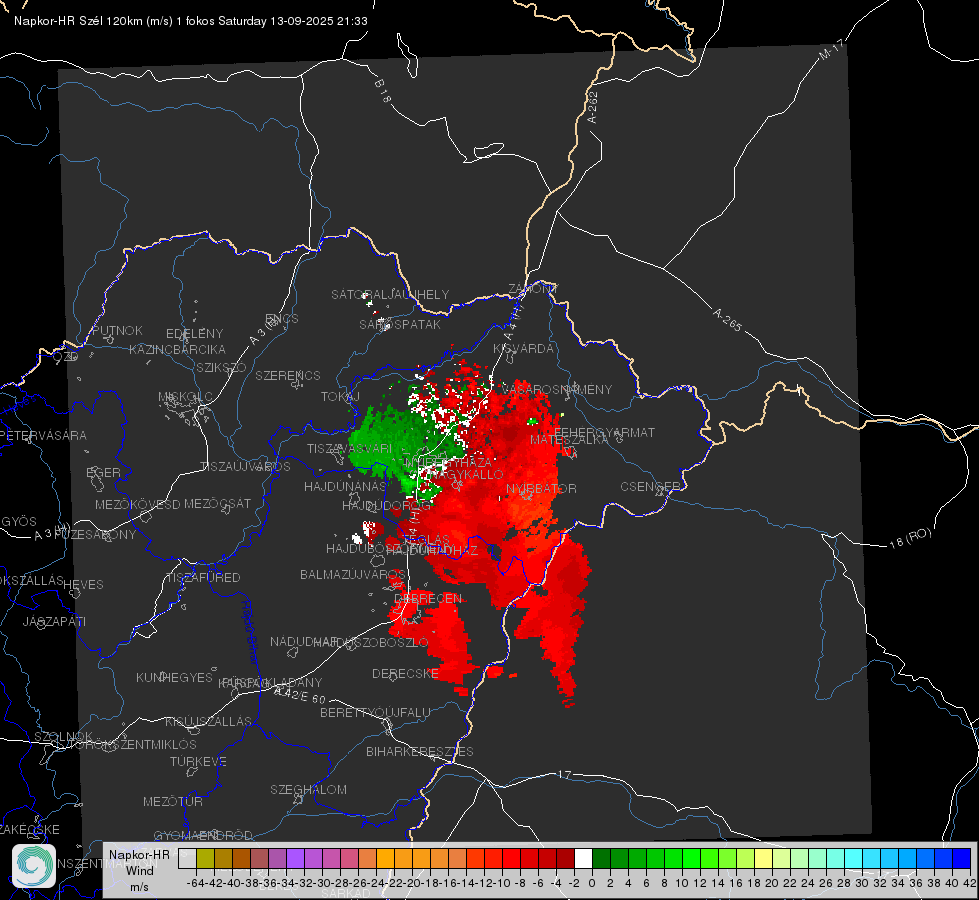Click the yellow legend swatch between 18 and 20

point(763,858)
